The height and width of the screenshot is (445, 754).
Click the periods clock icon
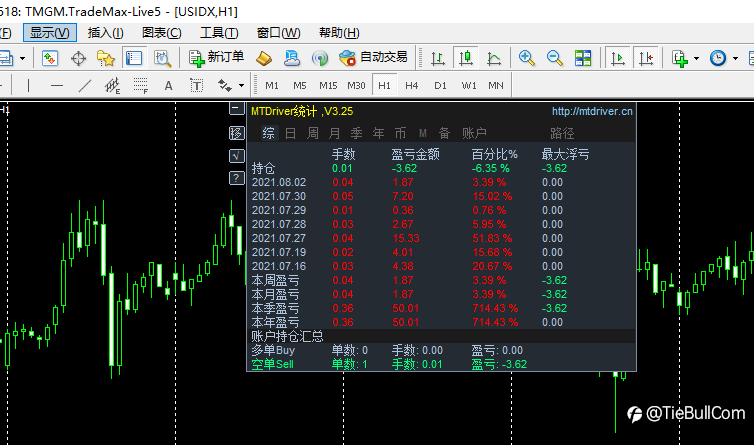coord(717,58)
